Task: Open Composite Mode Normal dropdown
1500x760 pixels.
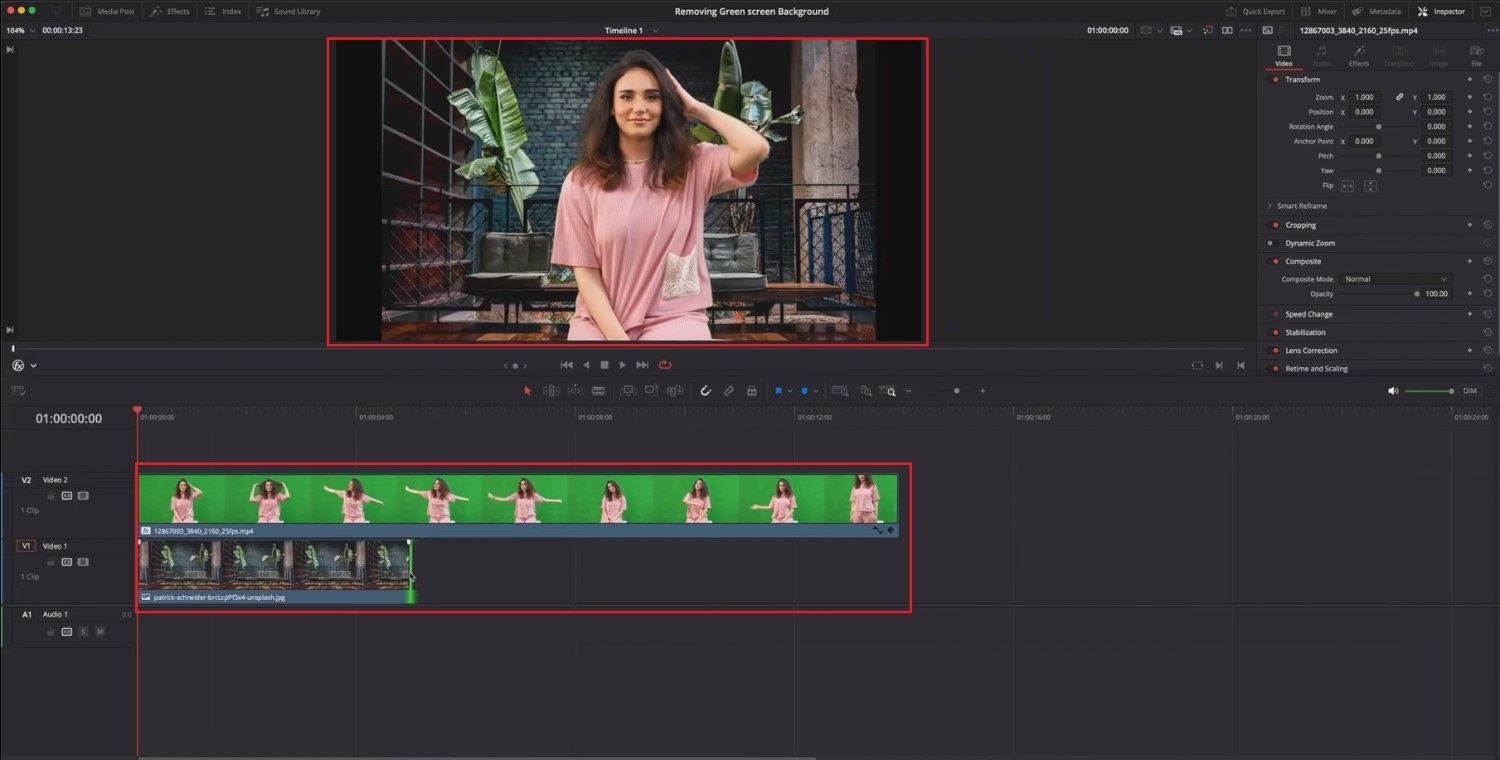Action: (1395, 279)
